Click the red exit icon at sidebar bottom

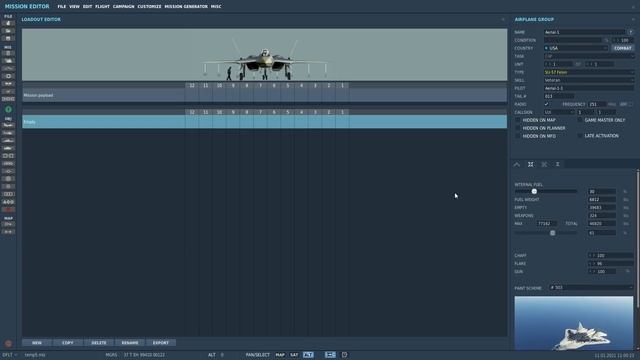8,344
